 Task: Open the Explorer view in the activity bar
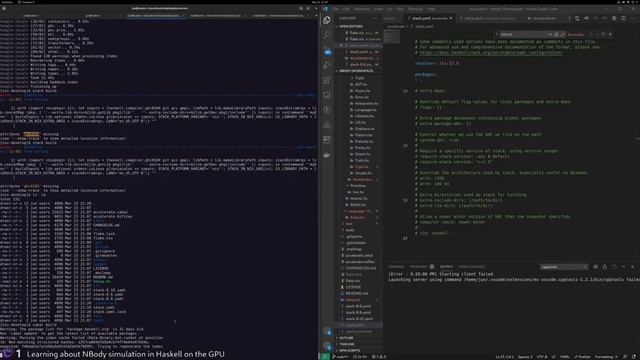pyautogui.click(x=327, y=20)
